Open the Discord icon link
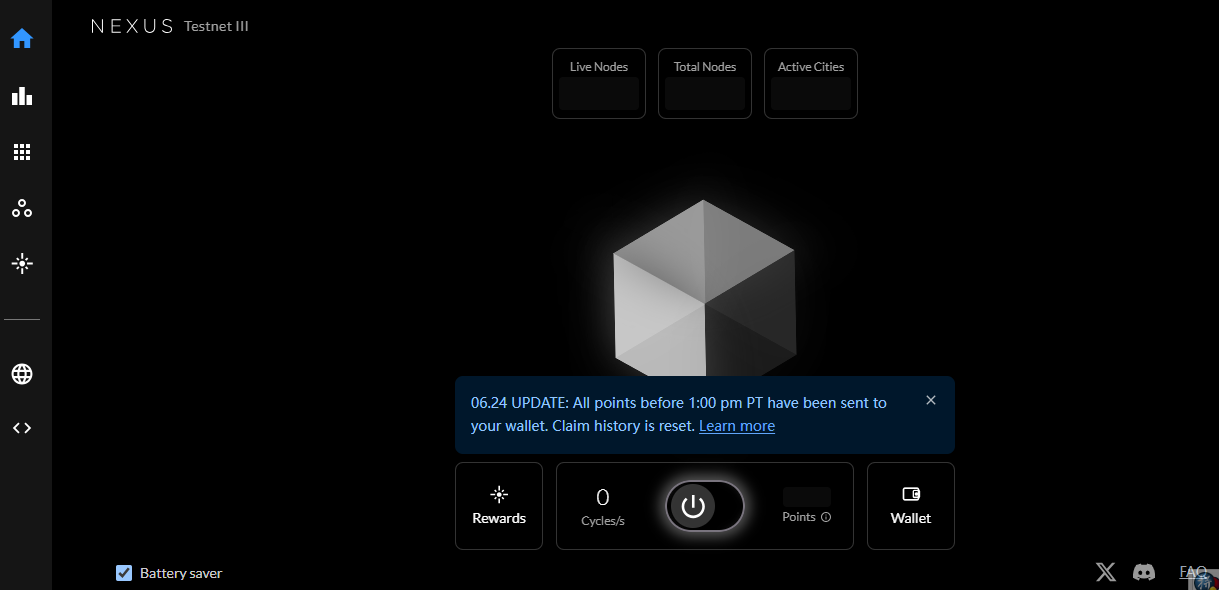Image resolution: width=1219 pixels, height=590 pixels. click(x=1143, y=572)
